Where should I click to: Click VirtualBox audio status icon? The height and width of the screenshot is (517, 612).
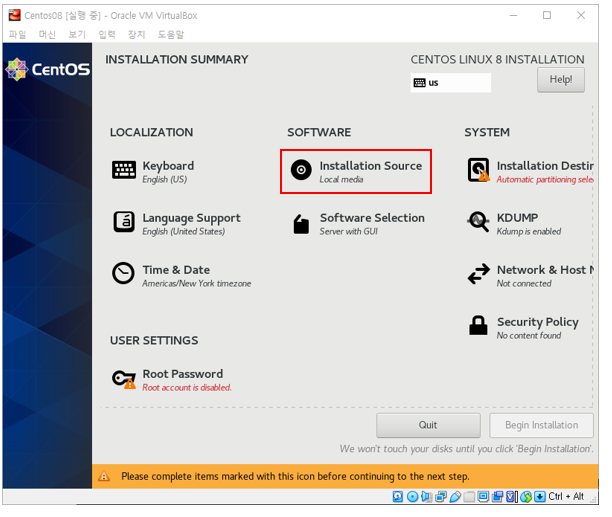pyautogui.click(x=426, y=496)
